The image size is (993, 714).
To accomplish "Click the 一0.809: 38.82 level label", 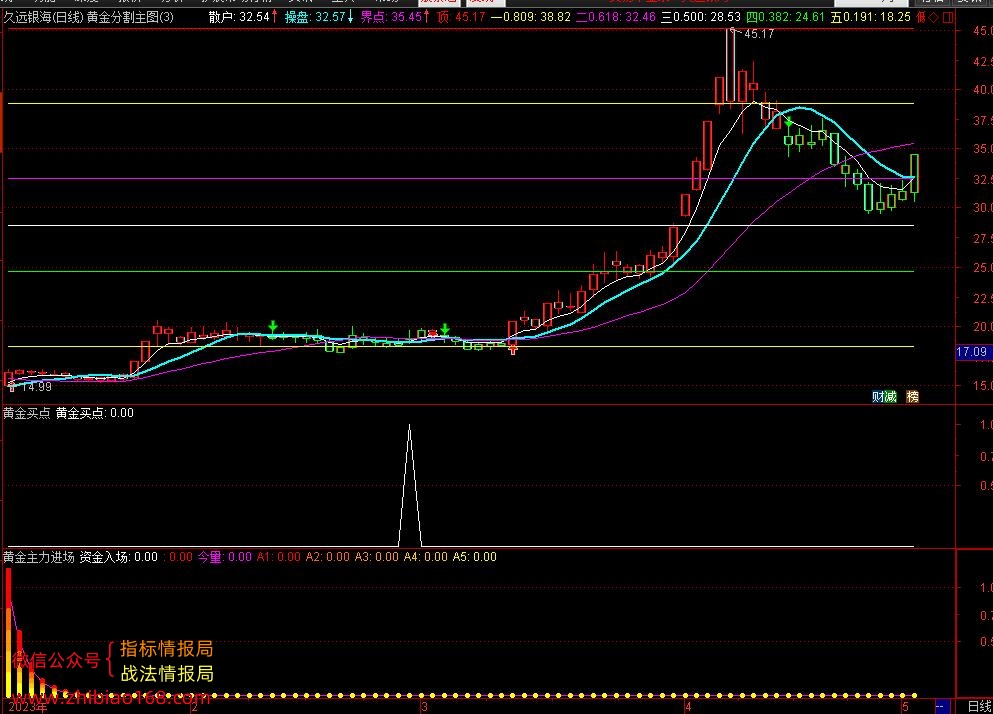I will click(x=531, y=17).
